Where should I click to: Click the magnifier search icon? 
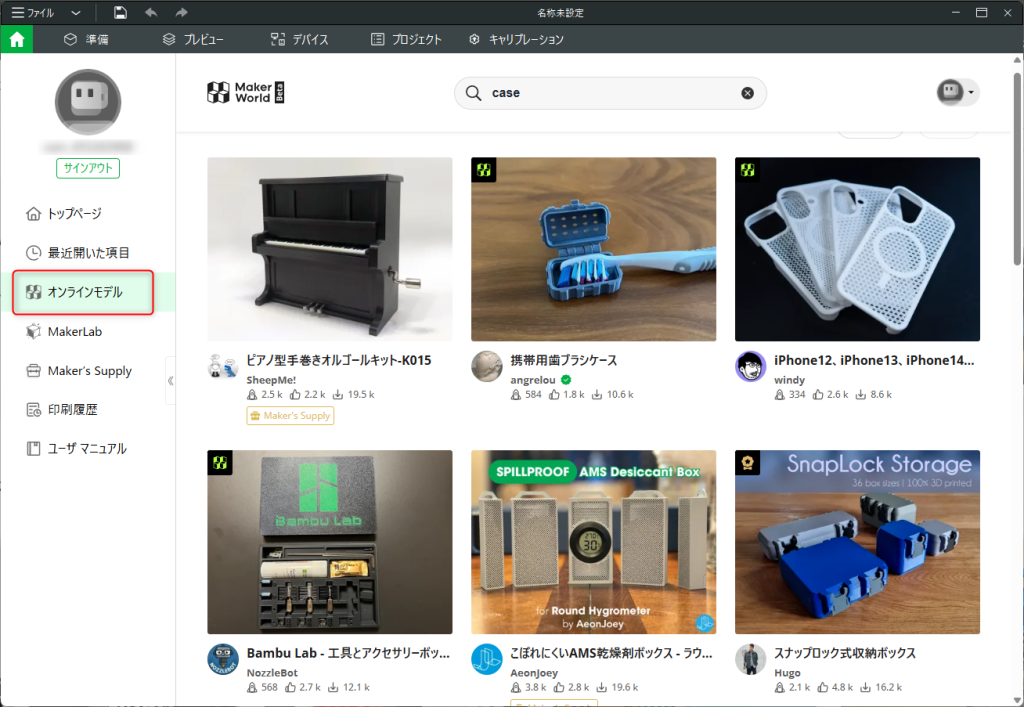pos(473,93)
